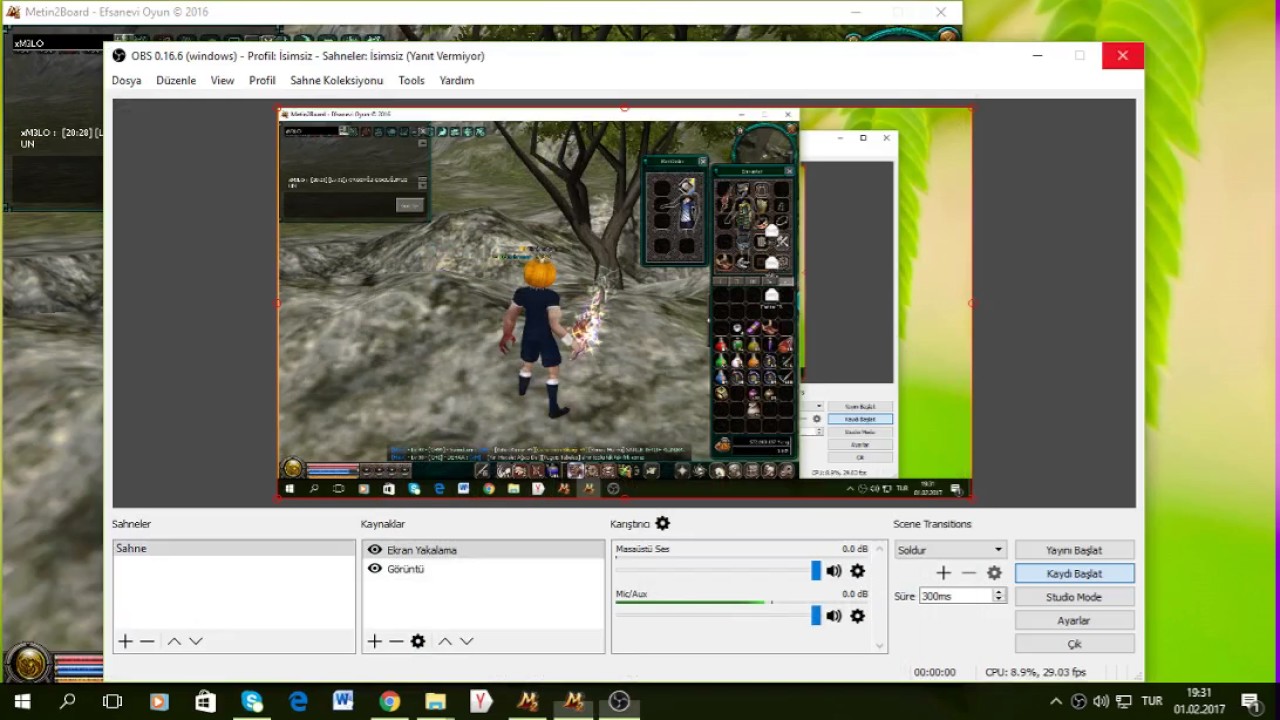Remove the selected scene in Sahneler
The image size is (1280, 720).
click(147, 641)
